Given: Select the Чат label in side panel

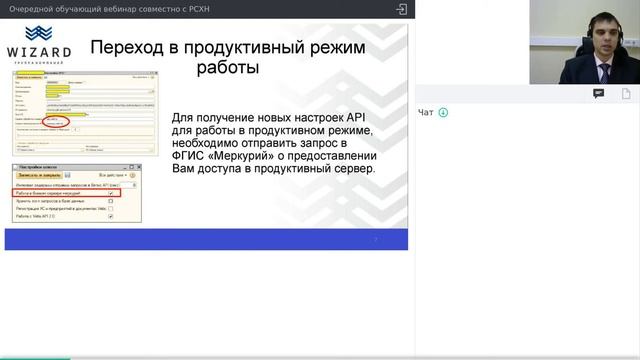Looking at the screenshot, I should coord(426,113).
